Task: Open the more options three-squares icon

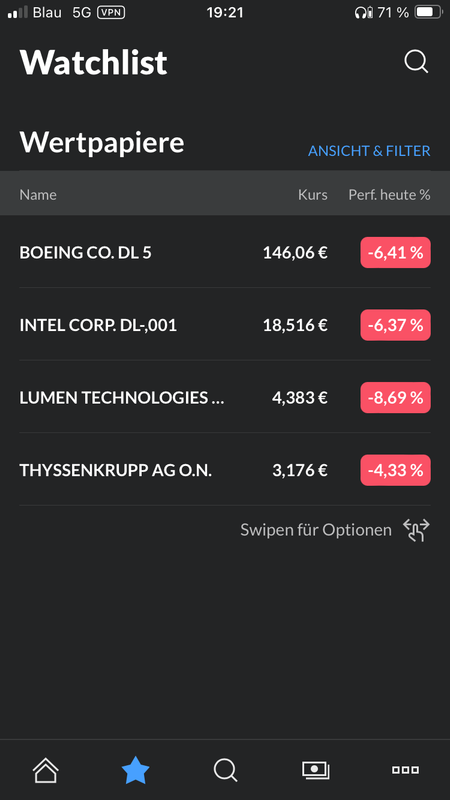Action: click(405, 770)
